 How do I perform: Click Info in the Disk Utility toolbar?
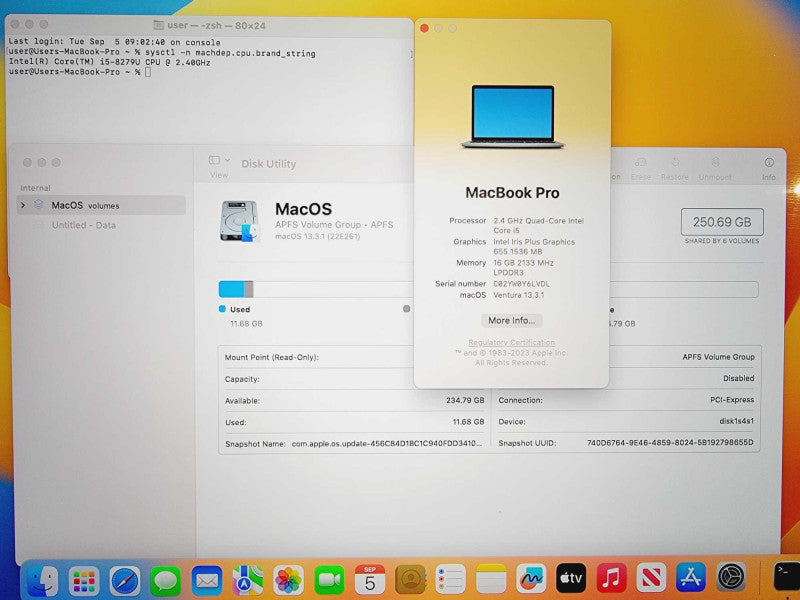(x=769, y=169)
